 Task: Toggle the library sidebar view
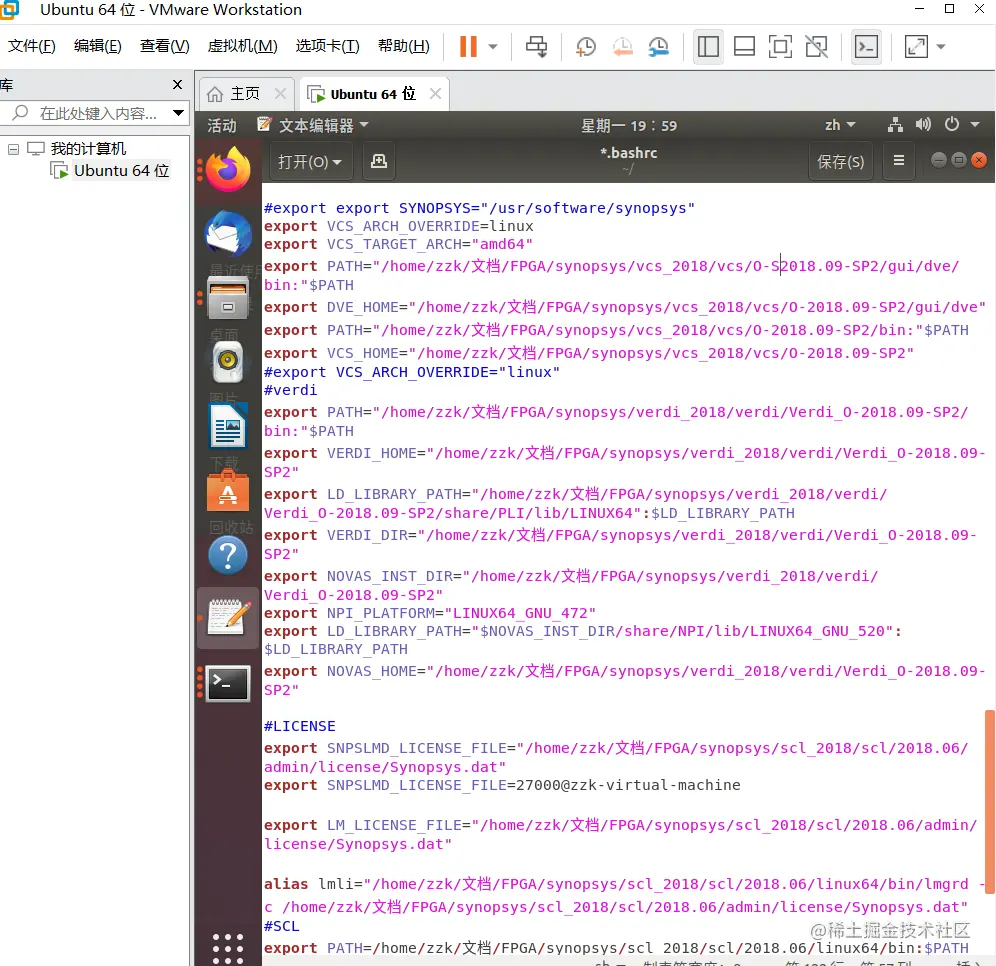coord(708,46)
